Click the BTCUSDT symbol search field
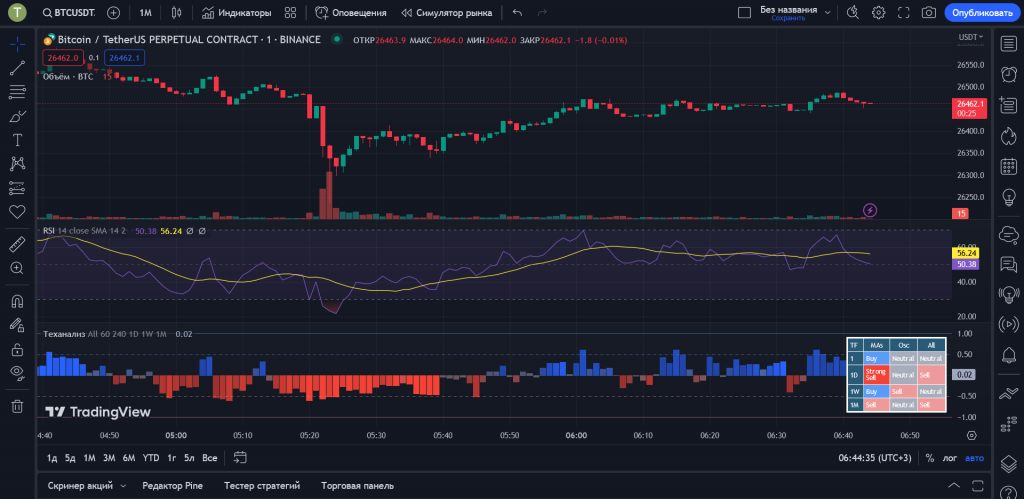Screen dimensions: 1024x499 (x=69, y=13)
